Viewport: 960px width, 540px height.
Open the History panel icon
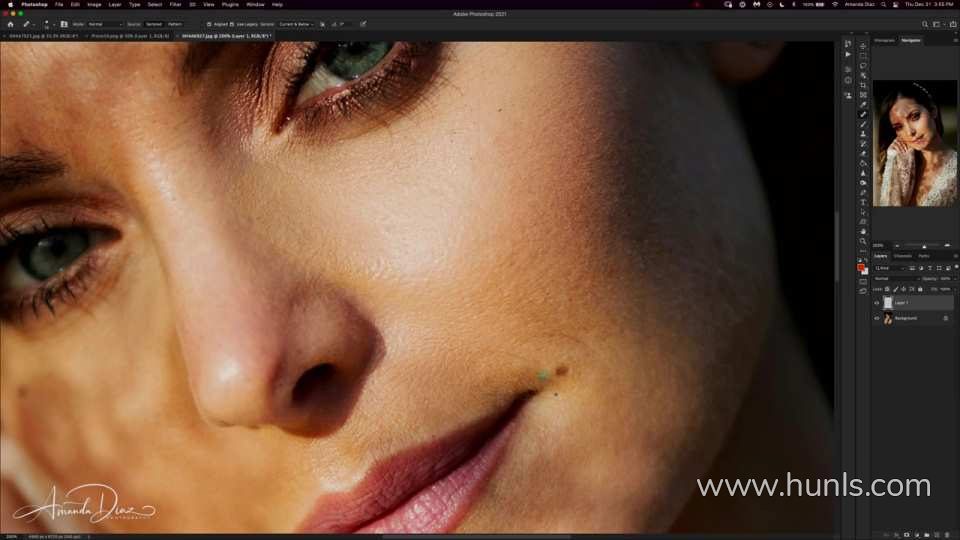pos(848,44)
